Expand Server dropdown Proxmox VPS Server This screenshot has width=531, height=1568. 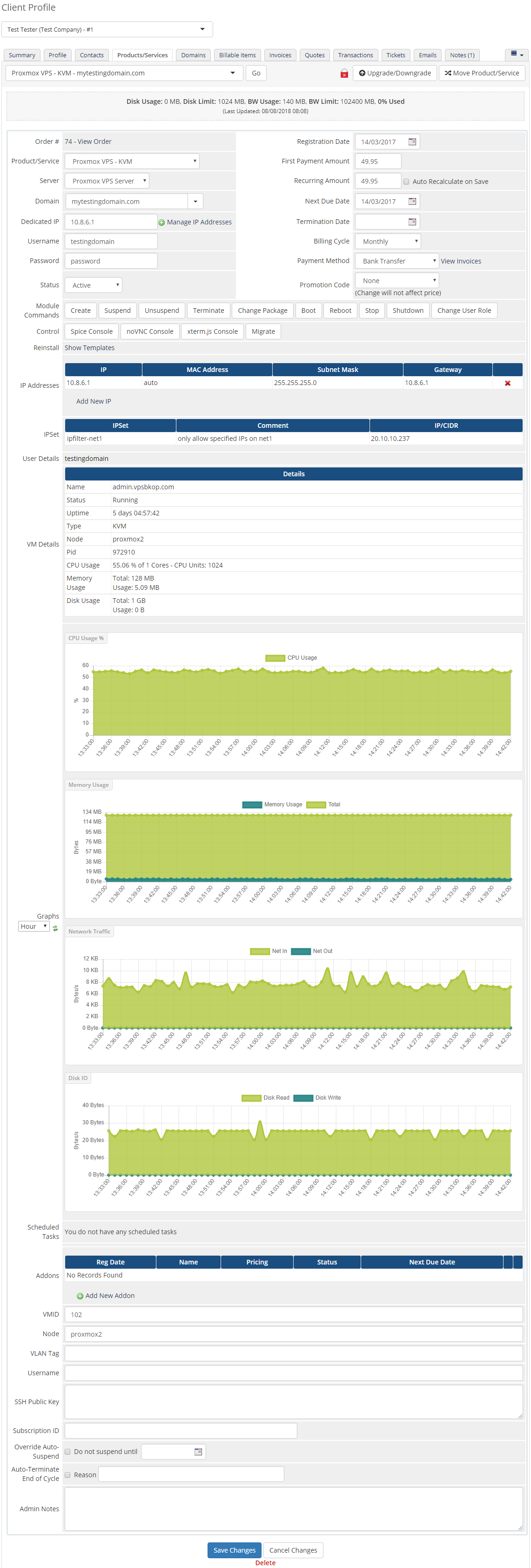tap(107, 181)
